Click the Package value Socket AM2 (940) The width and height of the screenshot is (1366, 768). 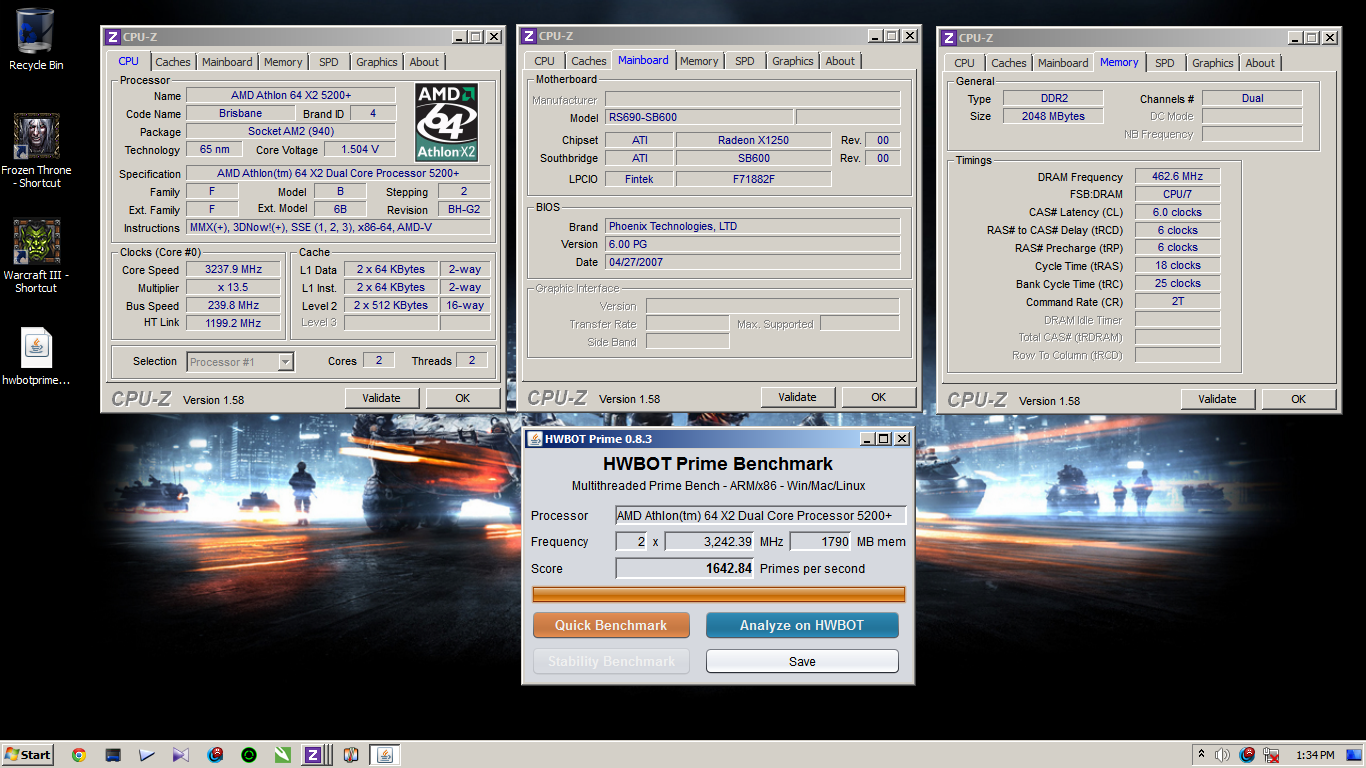[292, 132]
